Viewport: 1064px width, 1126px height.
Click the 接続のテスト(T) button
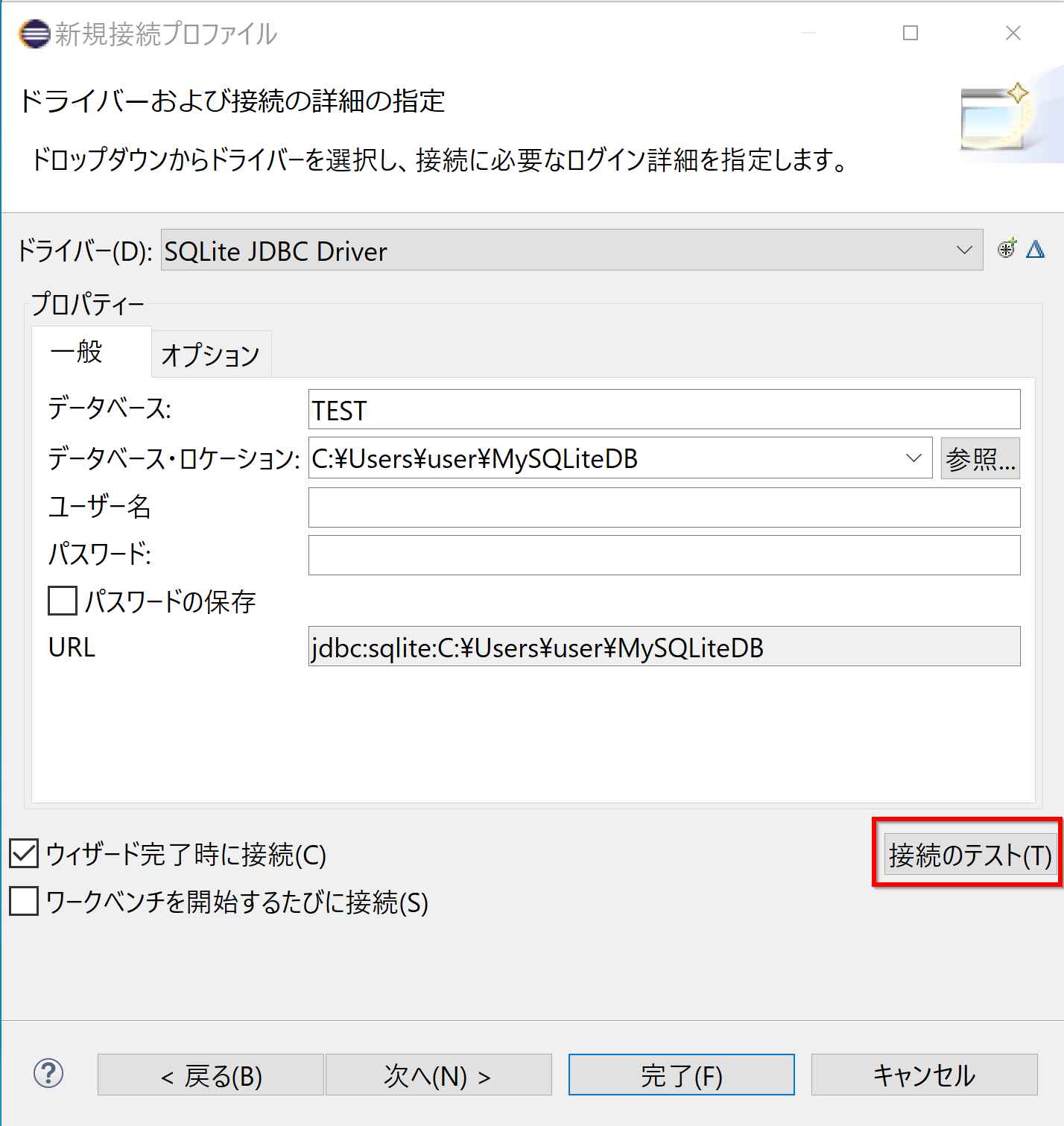pos(971,854)
